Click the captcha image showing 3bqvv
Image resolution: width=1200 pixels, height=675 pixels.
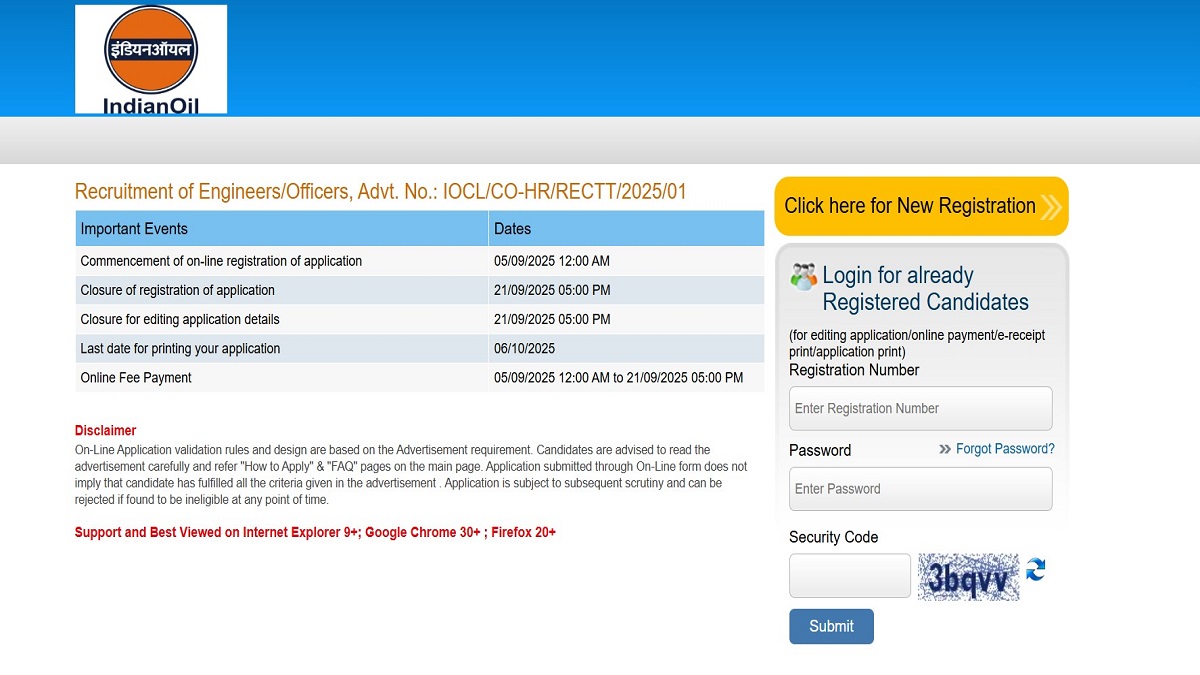[968, 576]
